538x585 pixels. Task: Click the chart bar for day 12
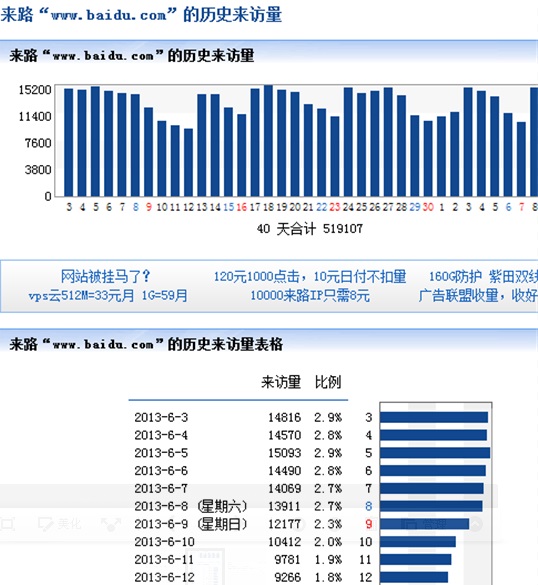(188, 163)
